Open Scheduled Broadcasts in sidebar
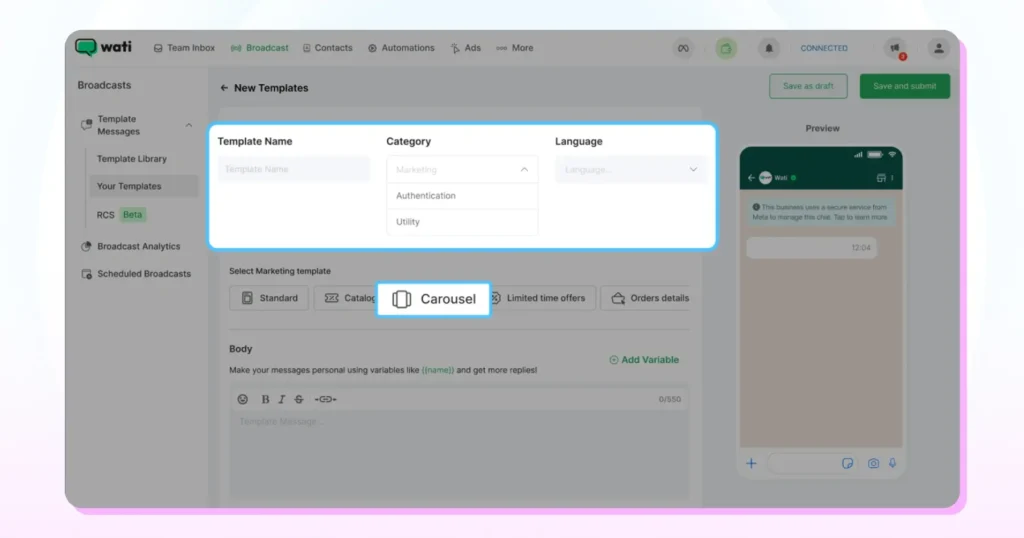 (136, 274)
